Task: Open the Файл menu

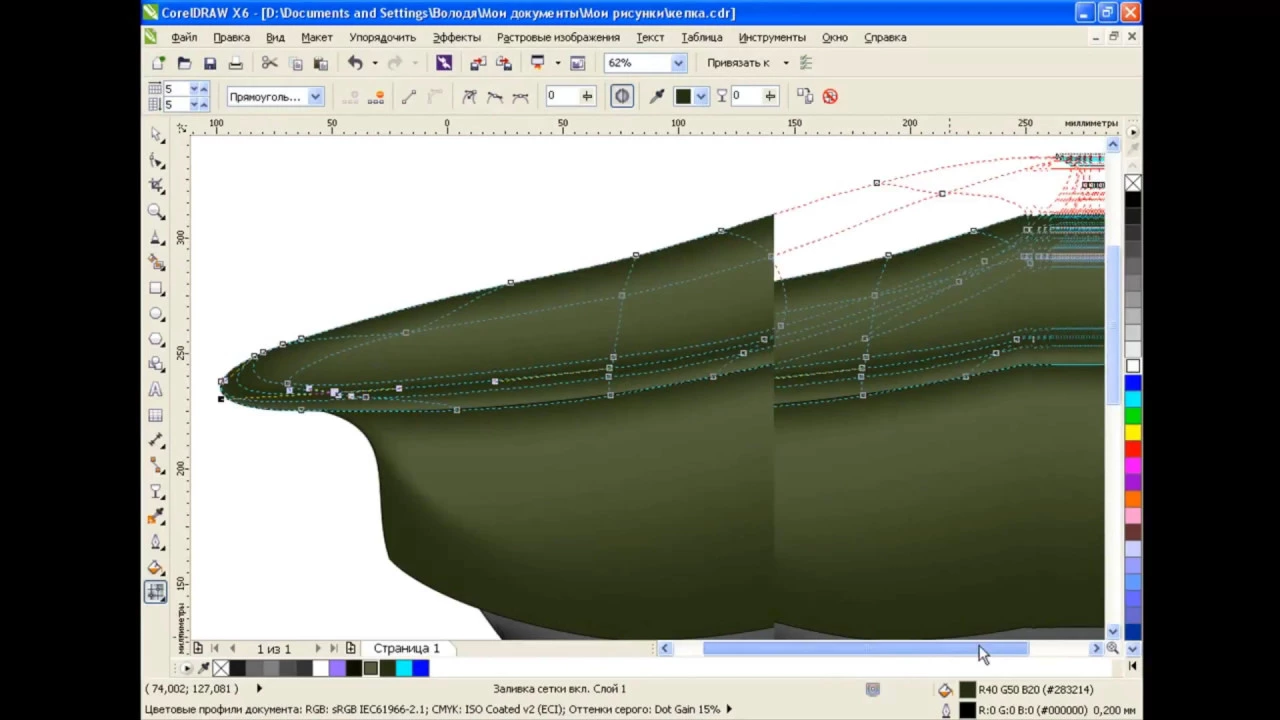Action: (x=184, y=37)
